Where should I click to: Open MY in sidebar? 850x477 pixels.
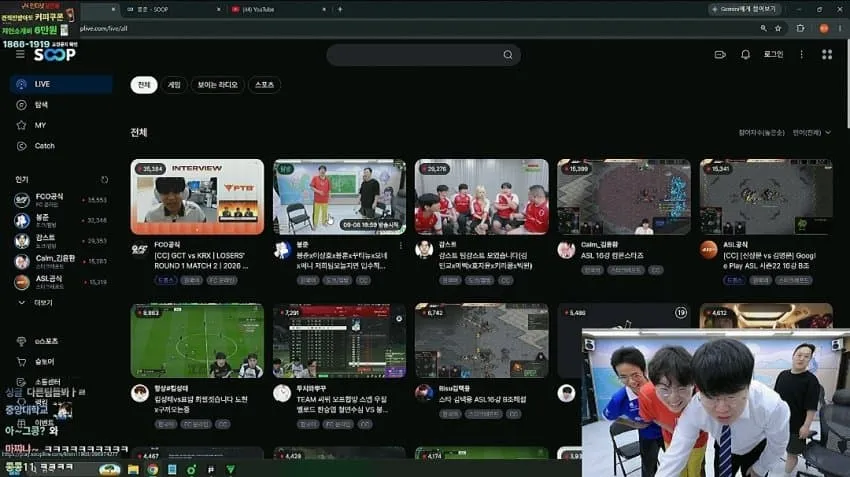coord(61,125)
